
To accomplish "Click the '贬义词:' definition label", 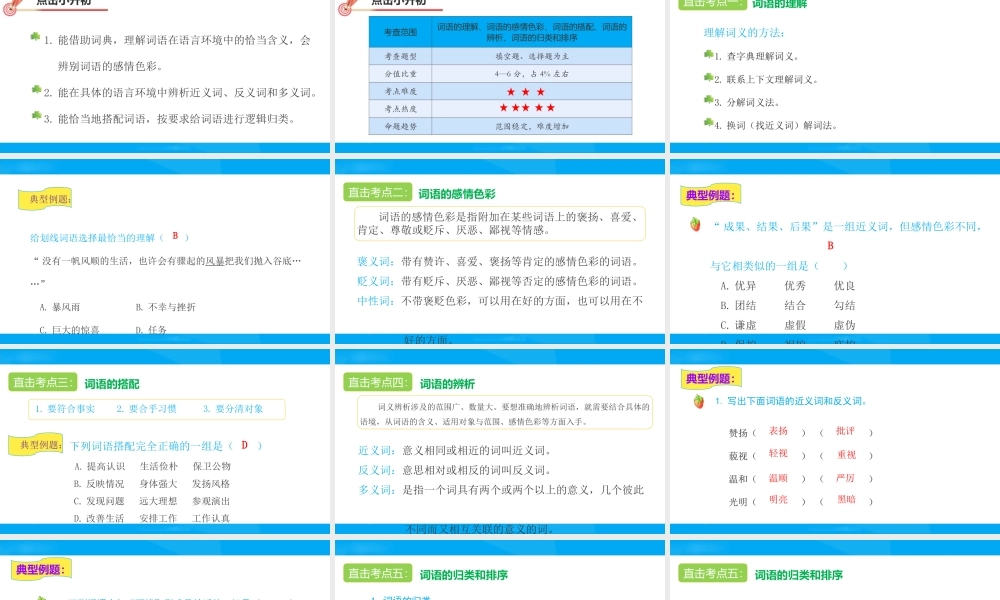I will click(376, 281).
